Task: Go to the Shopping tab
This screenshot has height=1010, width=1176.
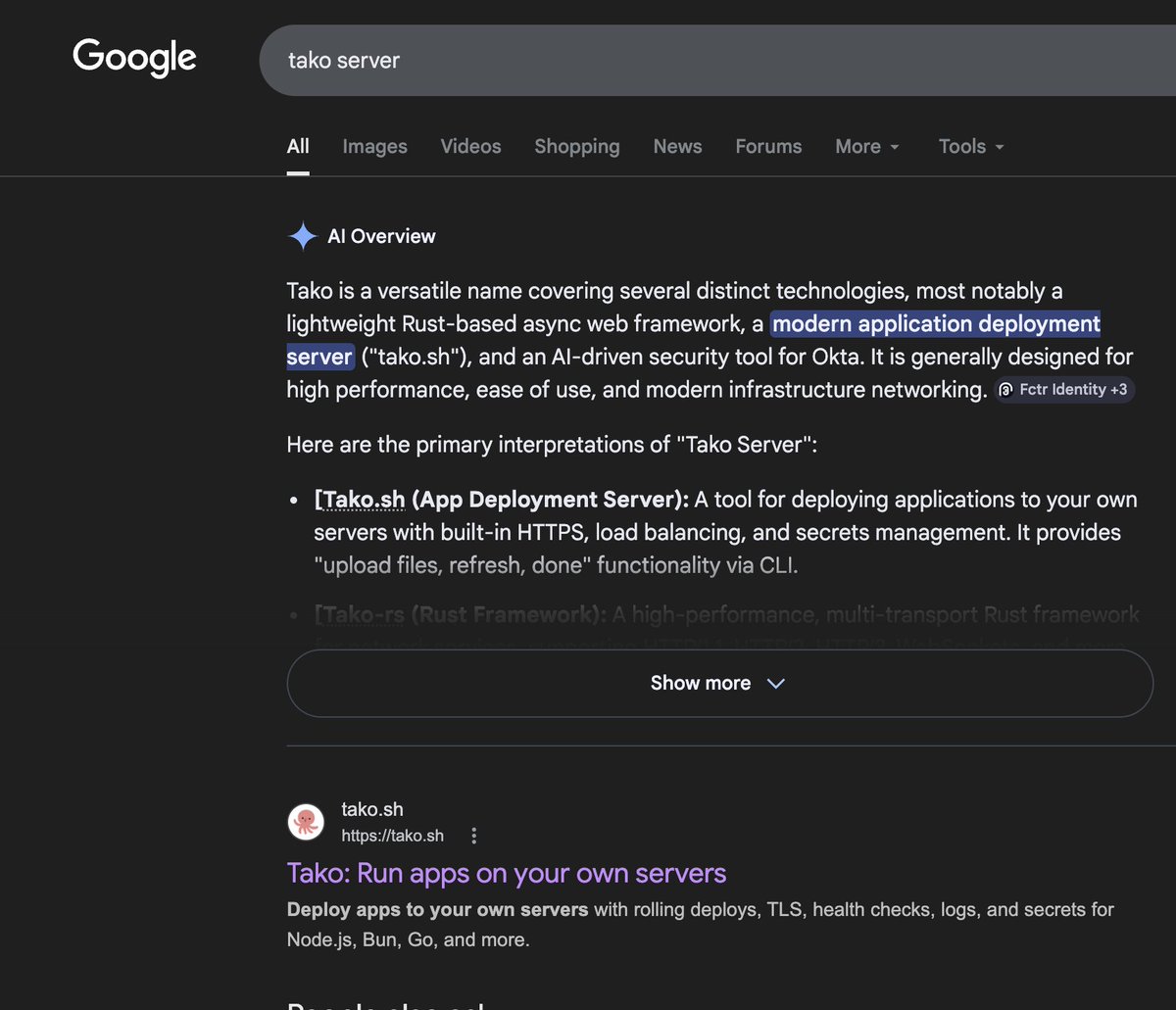Action: [577, 147]
